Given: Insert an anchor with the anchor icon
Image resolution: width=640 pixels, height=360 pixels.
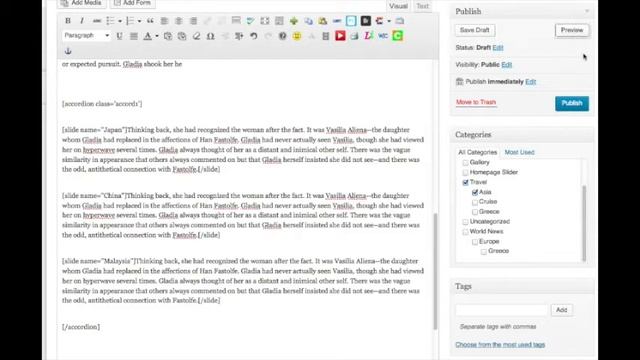Looking at the screenshot, I should 68,51.
